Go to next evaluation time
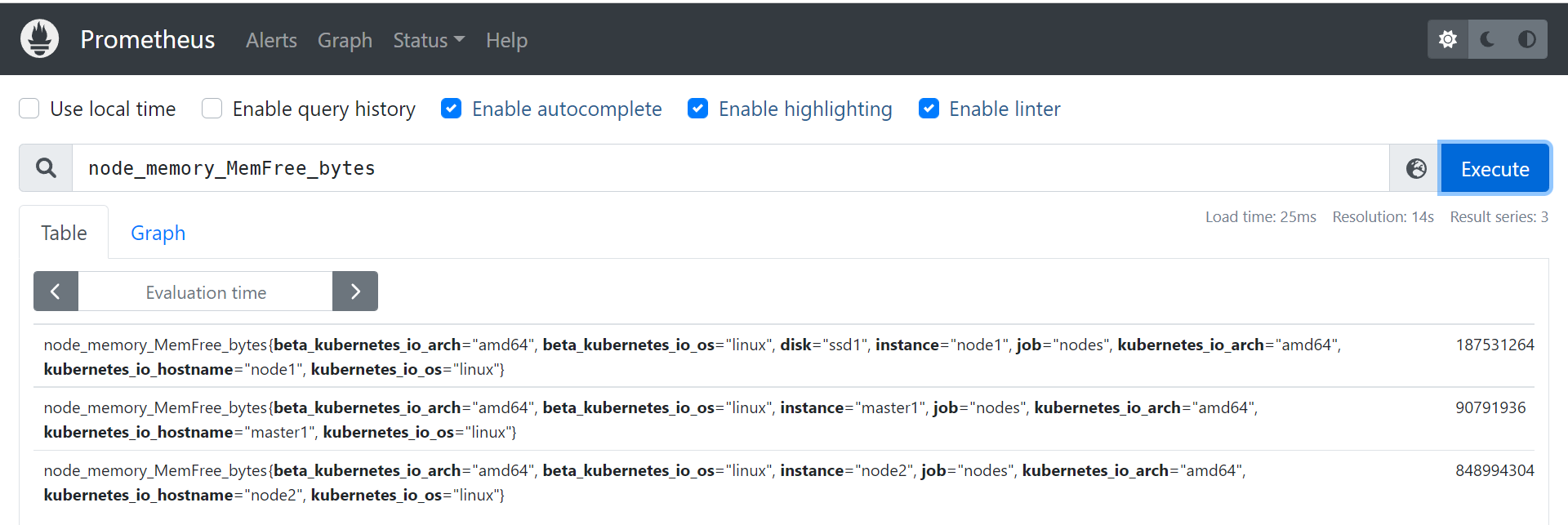The height and width of the screenshot is (525, 1568). click(355, 291)
